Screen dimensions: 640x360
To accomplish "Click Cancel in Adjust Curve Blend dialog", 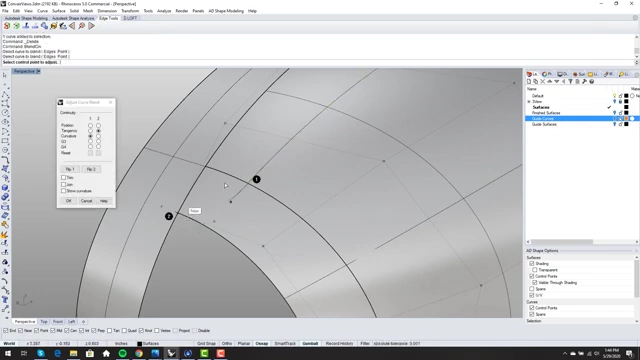I will click(x=86, y=201).
